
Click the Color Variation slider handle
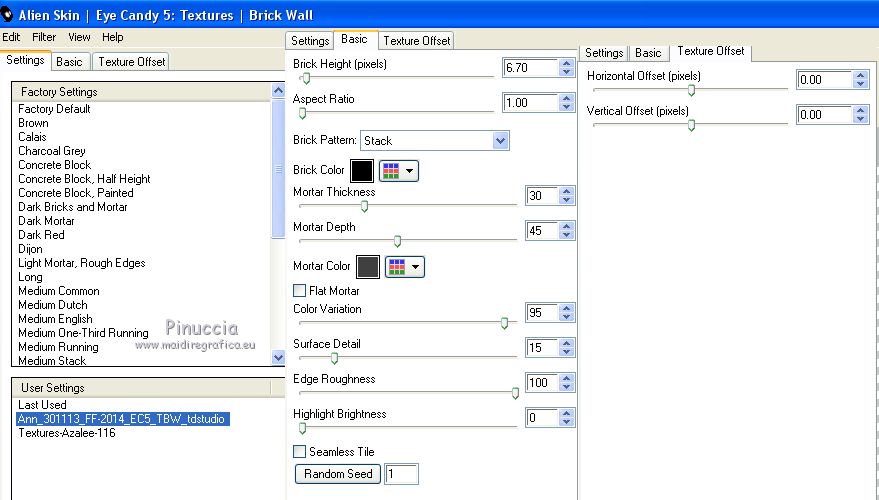point(505,323)
